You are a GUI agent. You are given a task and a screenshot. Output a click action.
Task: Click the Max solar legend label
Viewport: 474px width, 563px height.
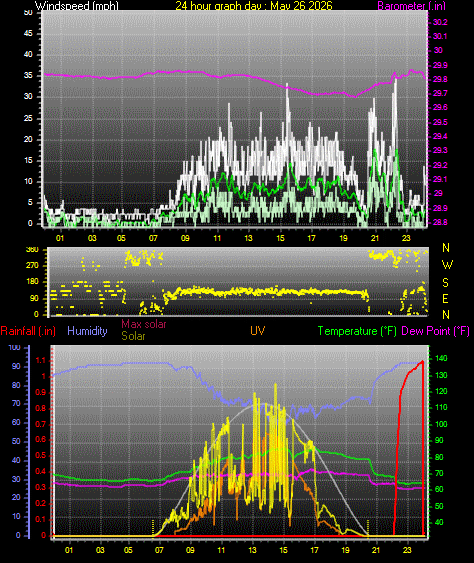[x=144, y=324]
